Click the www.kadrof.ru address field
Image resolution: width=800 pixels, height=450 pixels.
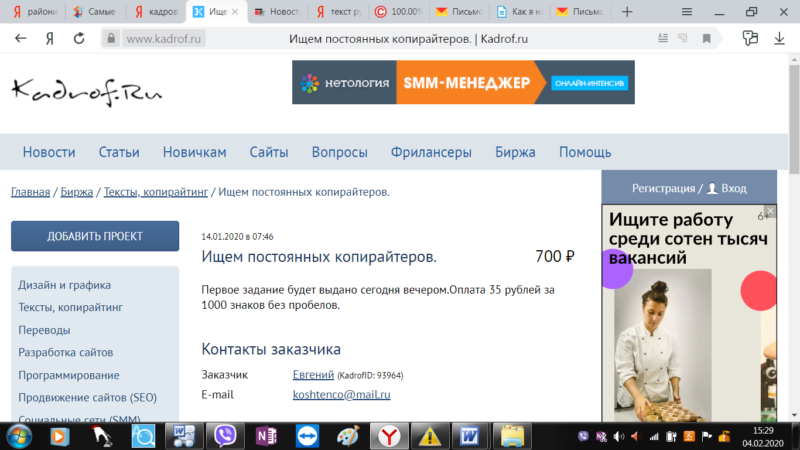pyautogui.click(x=163, y=39)
